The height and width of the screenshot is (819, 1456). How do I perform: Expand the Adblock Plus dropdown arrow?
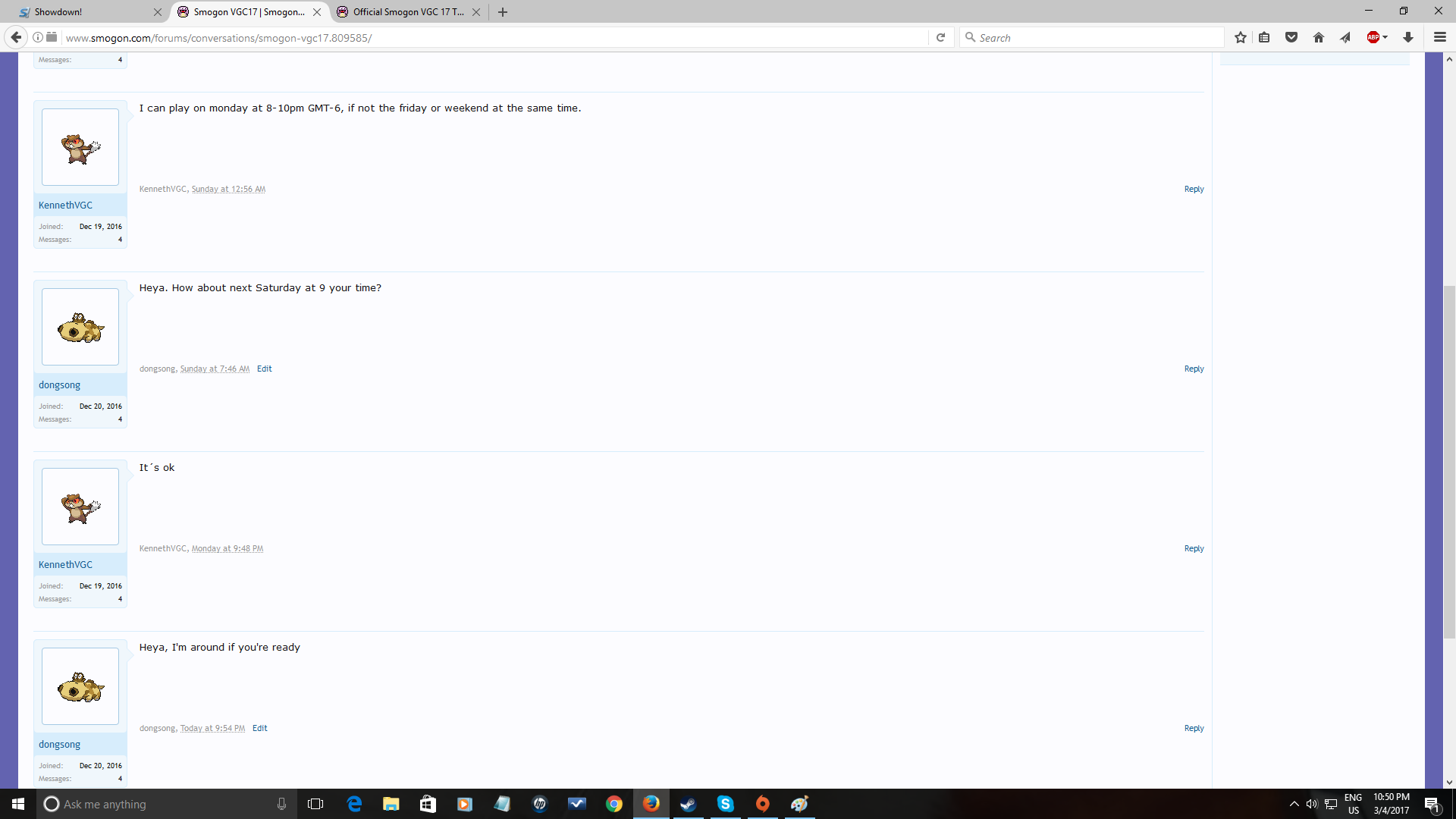point(1385,37)
